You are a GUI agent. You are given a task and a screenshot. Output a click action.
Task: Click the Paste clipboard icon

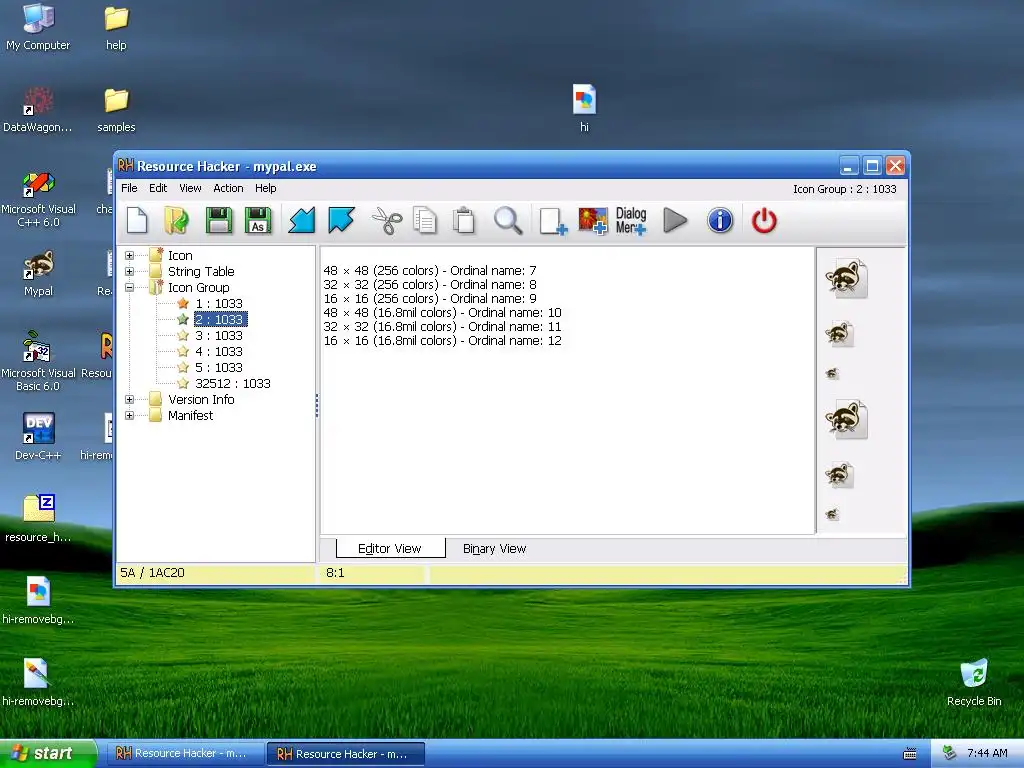[x=464, y=220]
